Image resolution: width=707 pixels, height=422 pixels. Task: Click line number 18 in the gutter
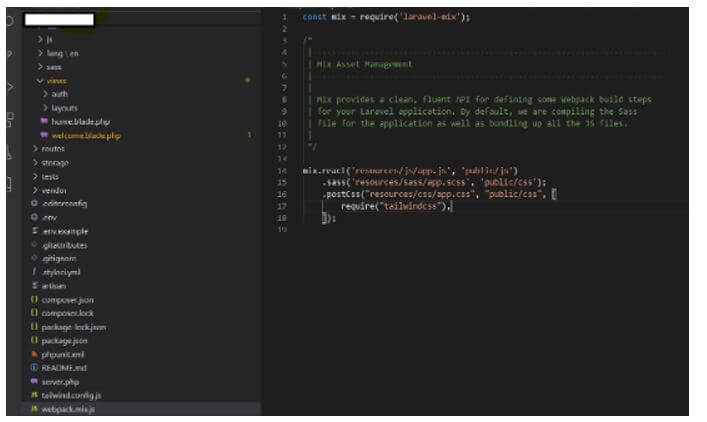[x=282, y=218]
